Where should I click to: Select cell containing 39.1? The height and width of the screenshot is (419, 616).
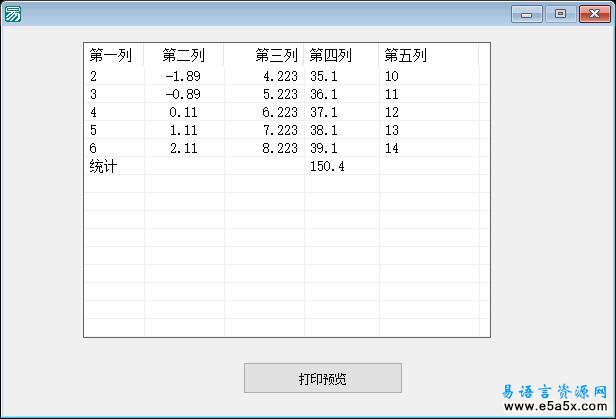point(324,148)
